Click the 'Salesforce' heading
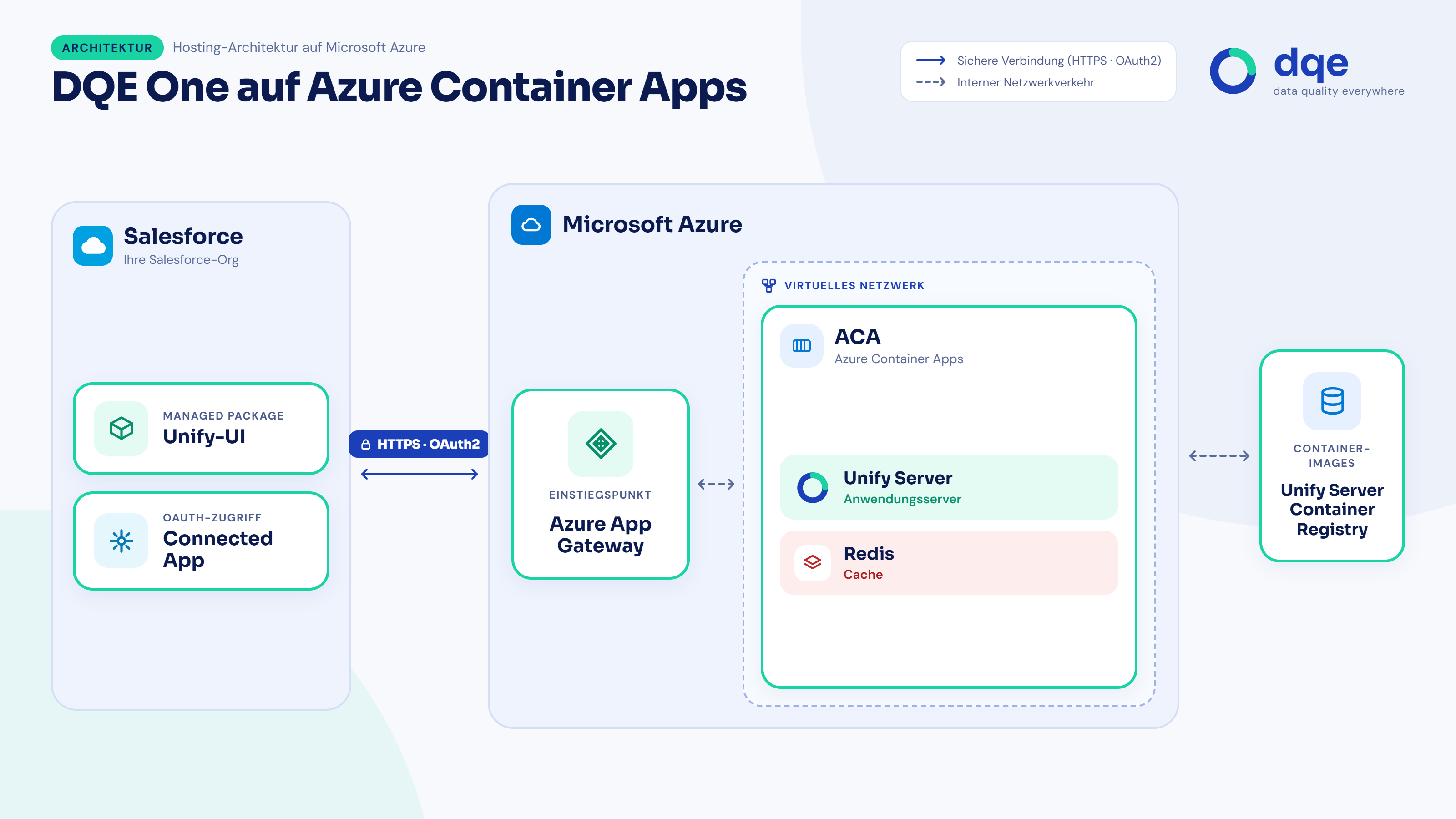Image resolution: width=1456 pixels, height=819 pixels. tap(183, 236)
